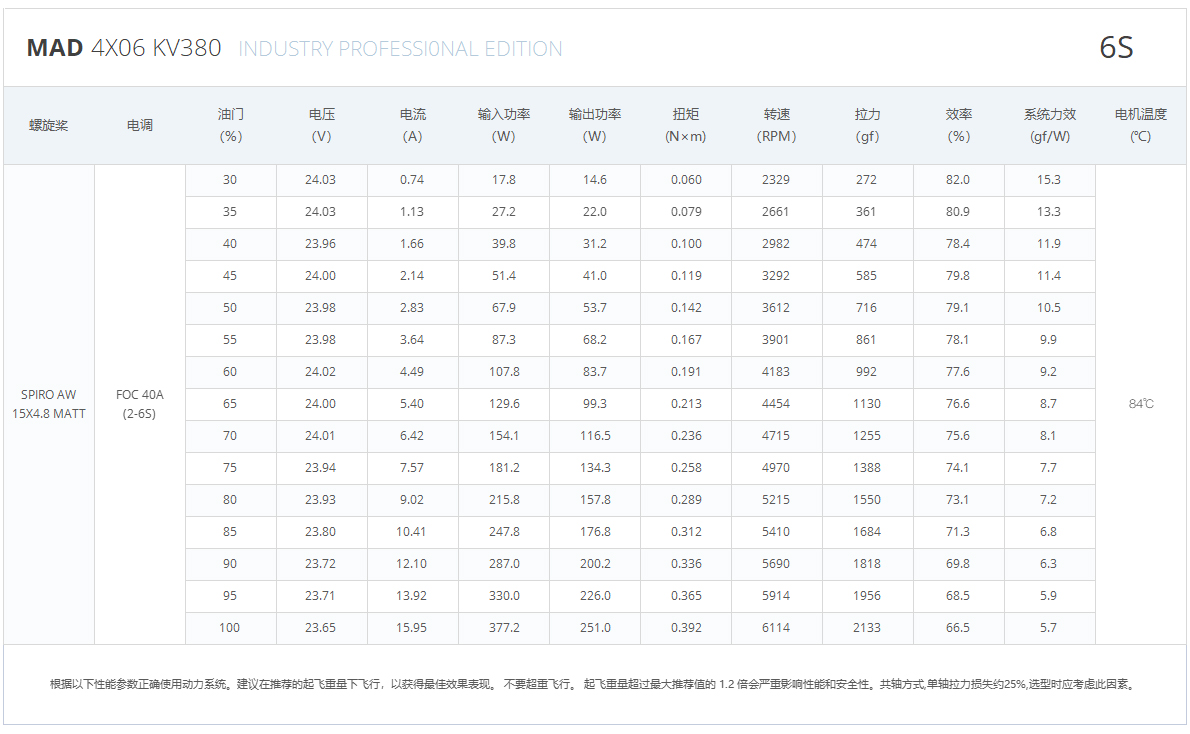Click the SPIRO AW 15X4.8 MATT propeller cell
This screenshot has width=1190, height=734.
tap(49, 404)
